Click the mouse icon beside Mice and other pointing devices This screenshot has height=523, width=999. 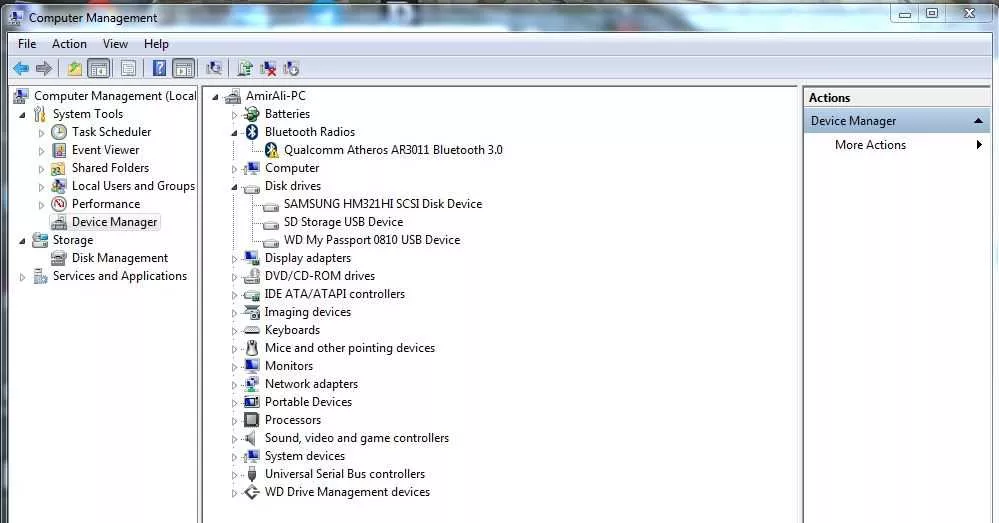click(252, 348)
